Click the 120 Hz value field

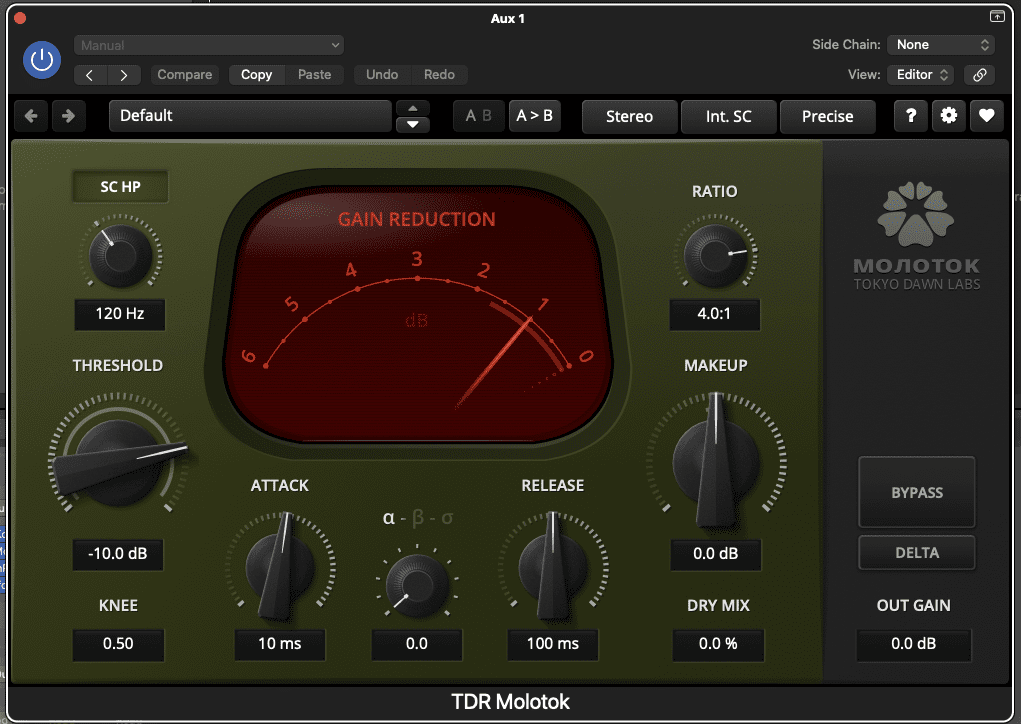point(120,314)
